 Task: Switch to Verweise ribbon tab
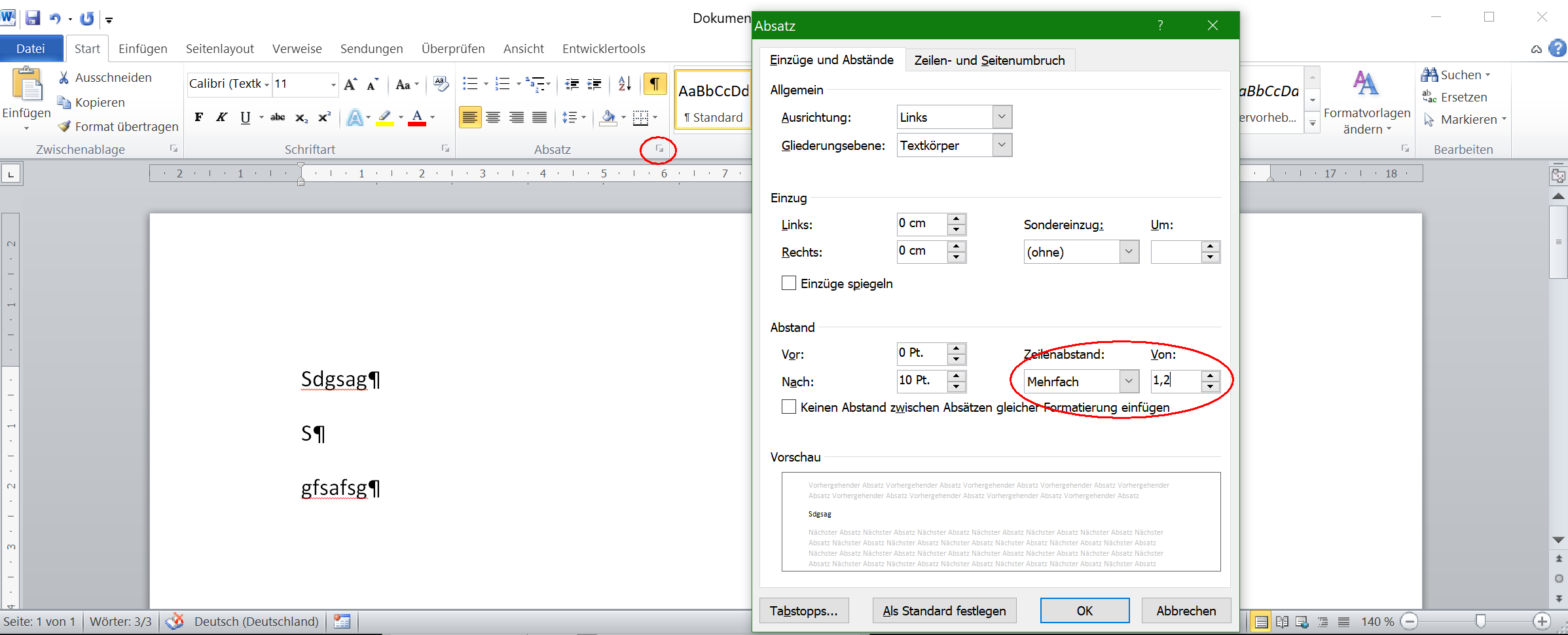(297, 48)
